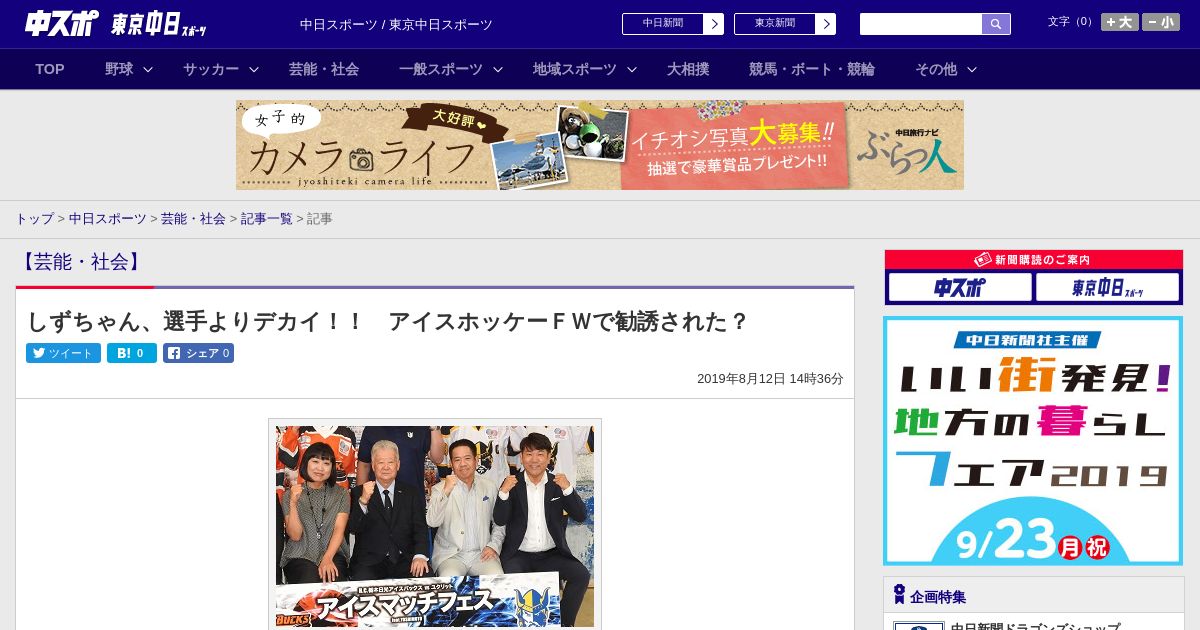Click 中スポ subscription button in sidebar
The height and width of the screenshot is (630, 1200).
960,288
